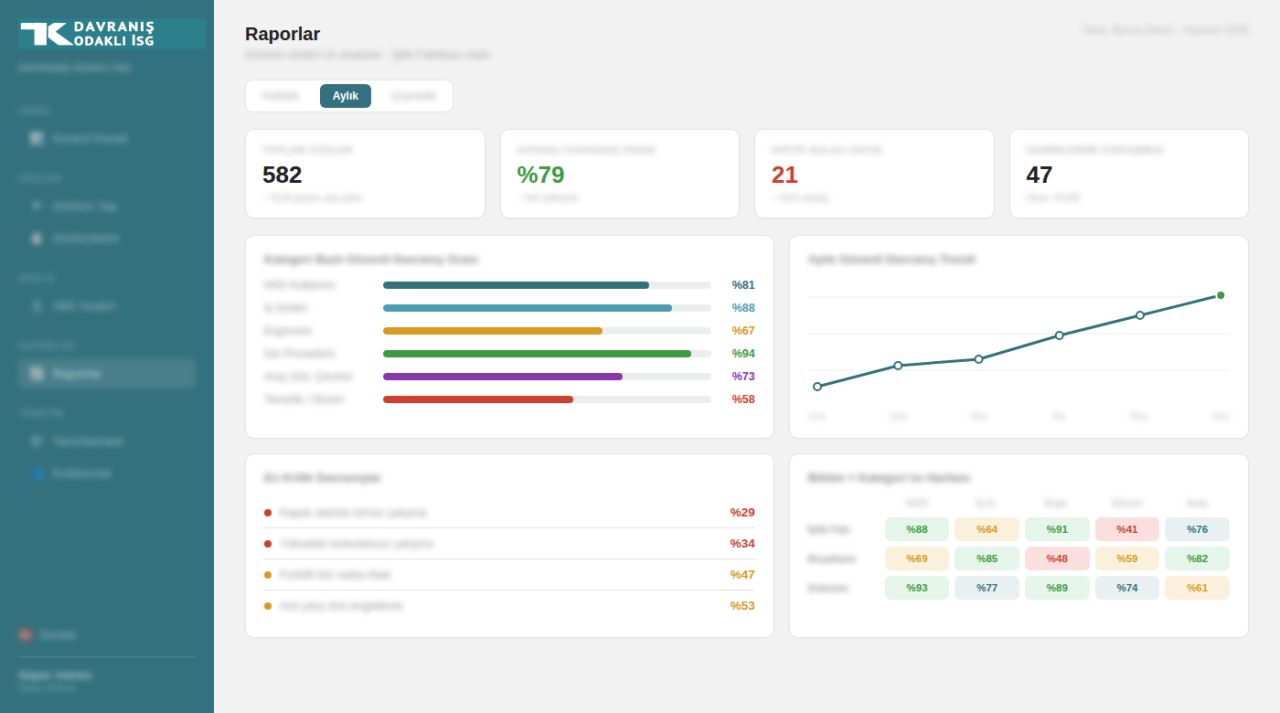Image resolution: width=1280 pixels, height=713 pixels.
Task: Click the red %58 bar chart value
Action: pos(743,399)
